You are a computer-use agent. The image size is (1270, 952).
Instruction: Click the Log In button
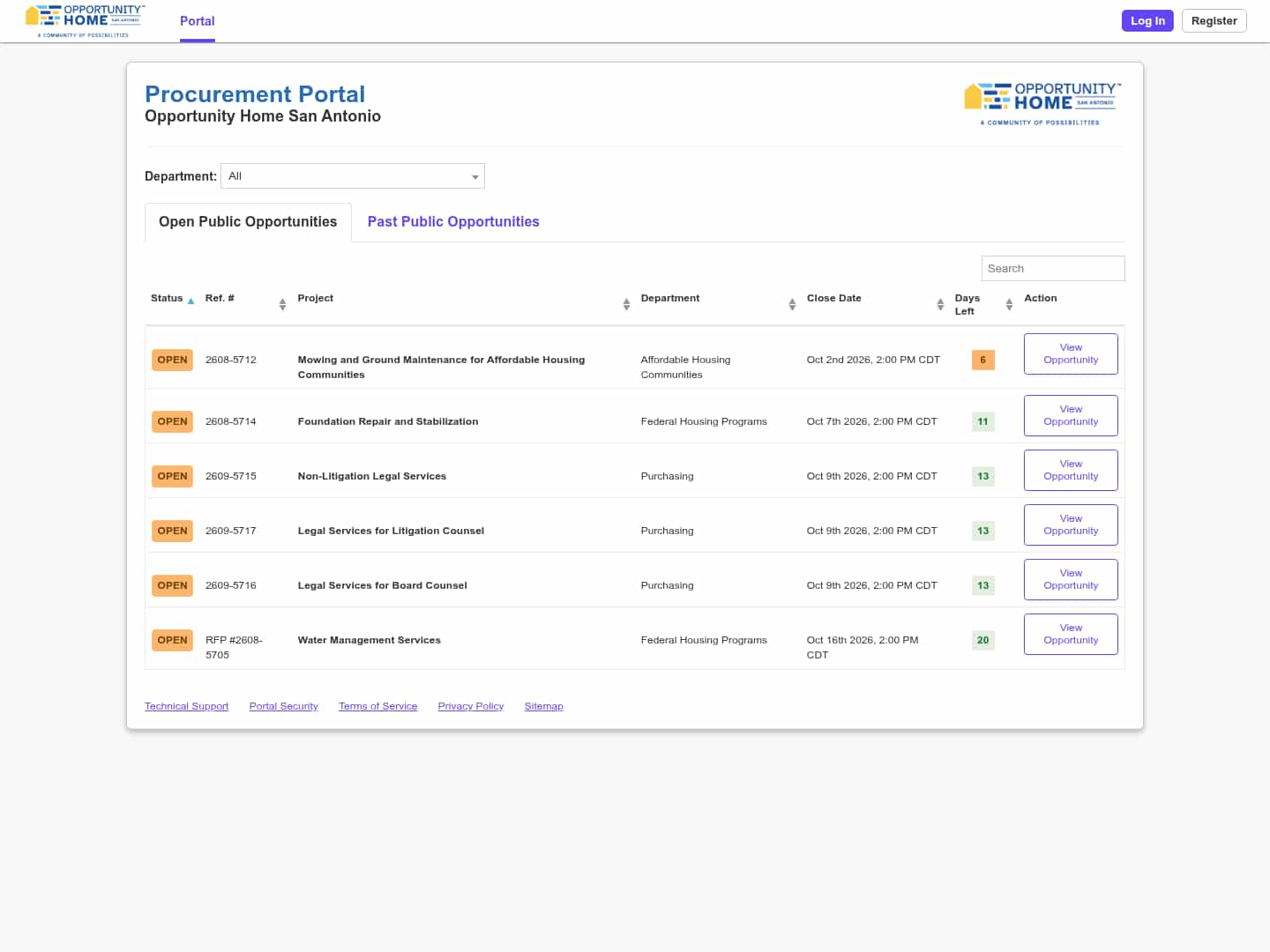1147,21
